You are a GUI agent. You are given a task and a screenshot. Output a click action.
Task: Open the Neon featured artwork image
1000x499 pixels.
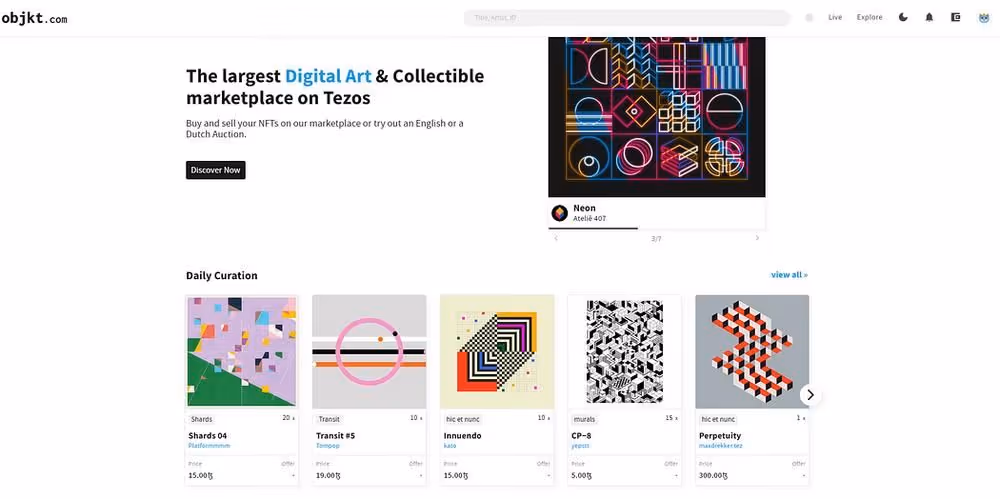[656, 117]
